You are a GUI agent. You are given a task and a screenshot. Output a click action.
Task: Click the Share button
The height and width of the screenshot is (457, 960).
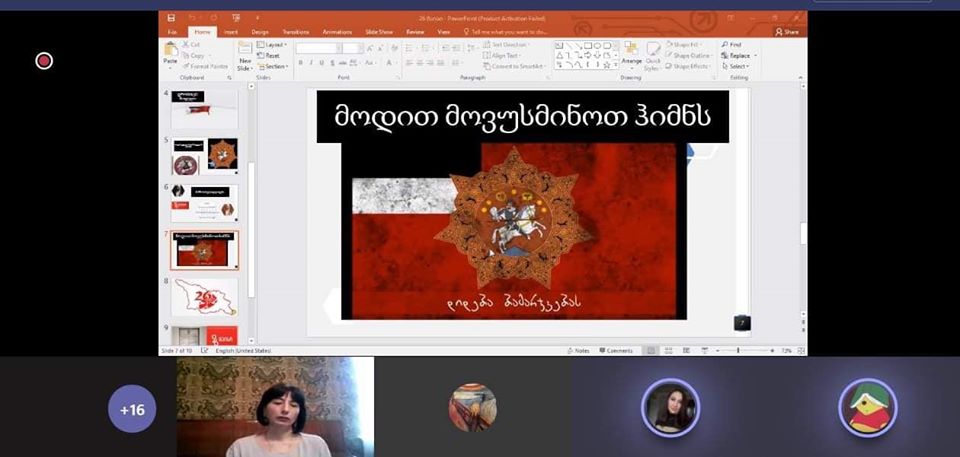click(787, 32)
